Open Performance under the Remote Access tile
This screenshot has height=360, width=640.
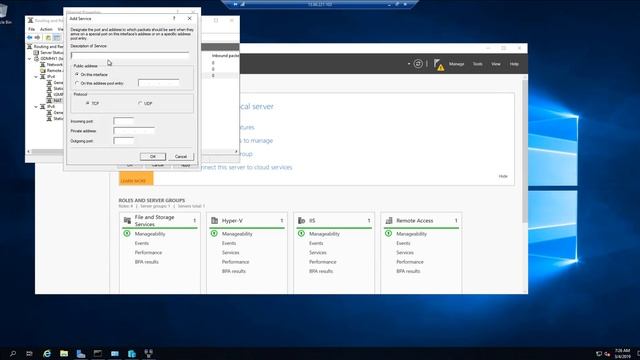pos(410,262)
